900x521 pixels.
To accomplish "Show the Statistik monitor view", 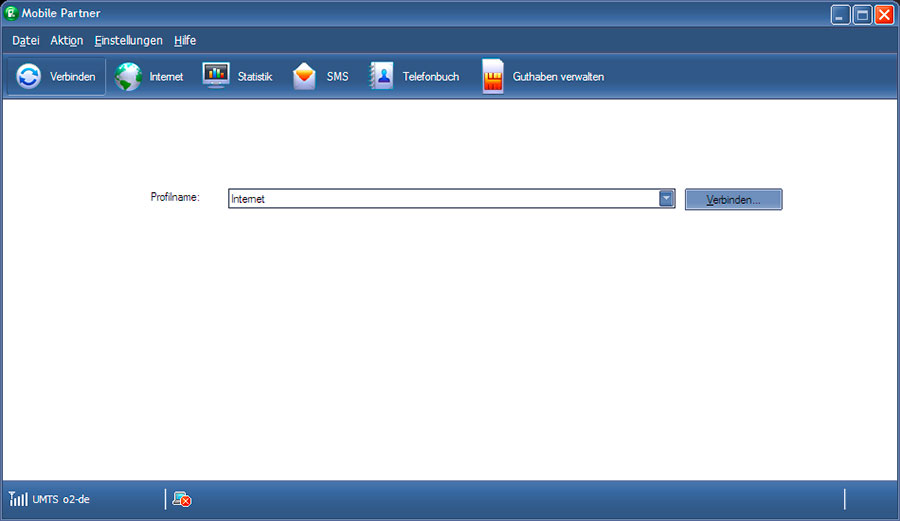I will tap(216, 76).
